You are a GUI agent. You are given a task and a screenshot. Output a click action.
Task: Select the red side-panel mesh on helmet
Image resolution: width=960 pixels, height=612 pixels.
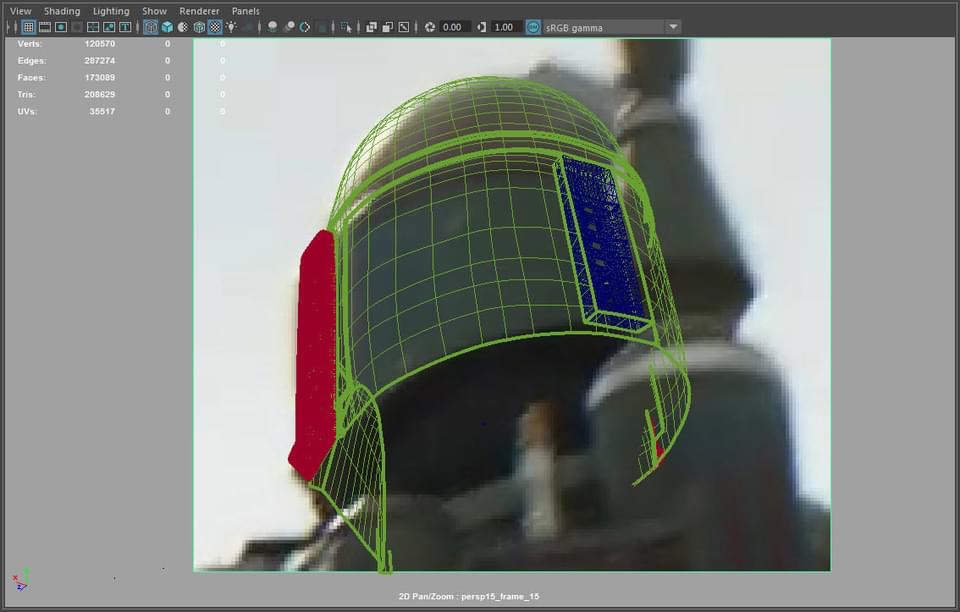(x=314, y=355)
